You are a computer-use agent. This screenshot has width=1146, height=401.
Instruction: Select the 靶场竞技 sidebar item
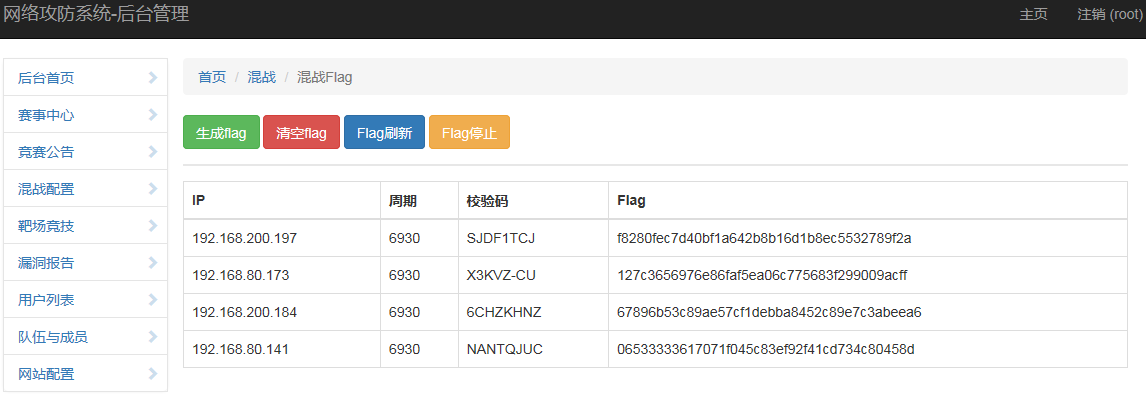pyautogui.click(x=86, y=226)
